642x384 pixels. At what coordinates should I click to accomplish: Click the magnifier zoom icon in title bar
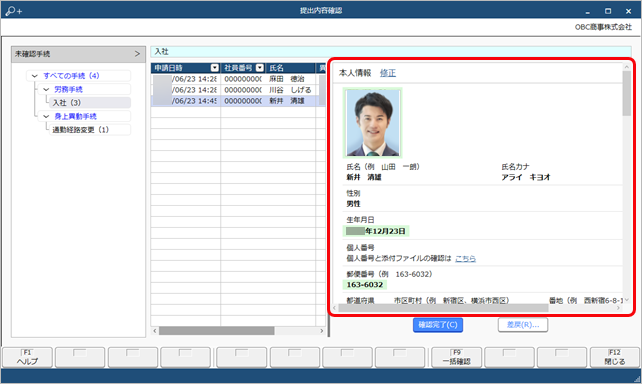coord(14,11)
